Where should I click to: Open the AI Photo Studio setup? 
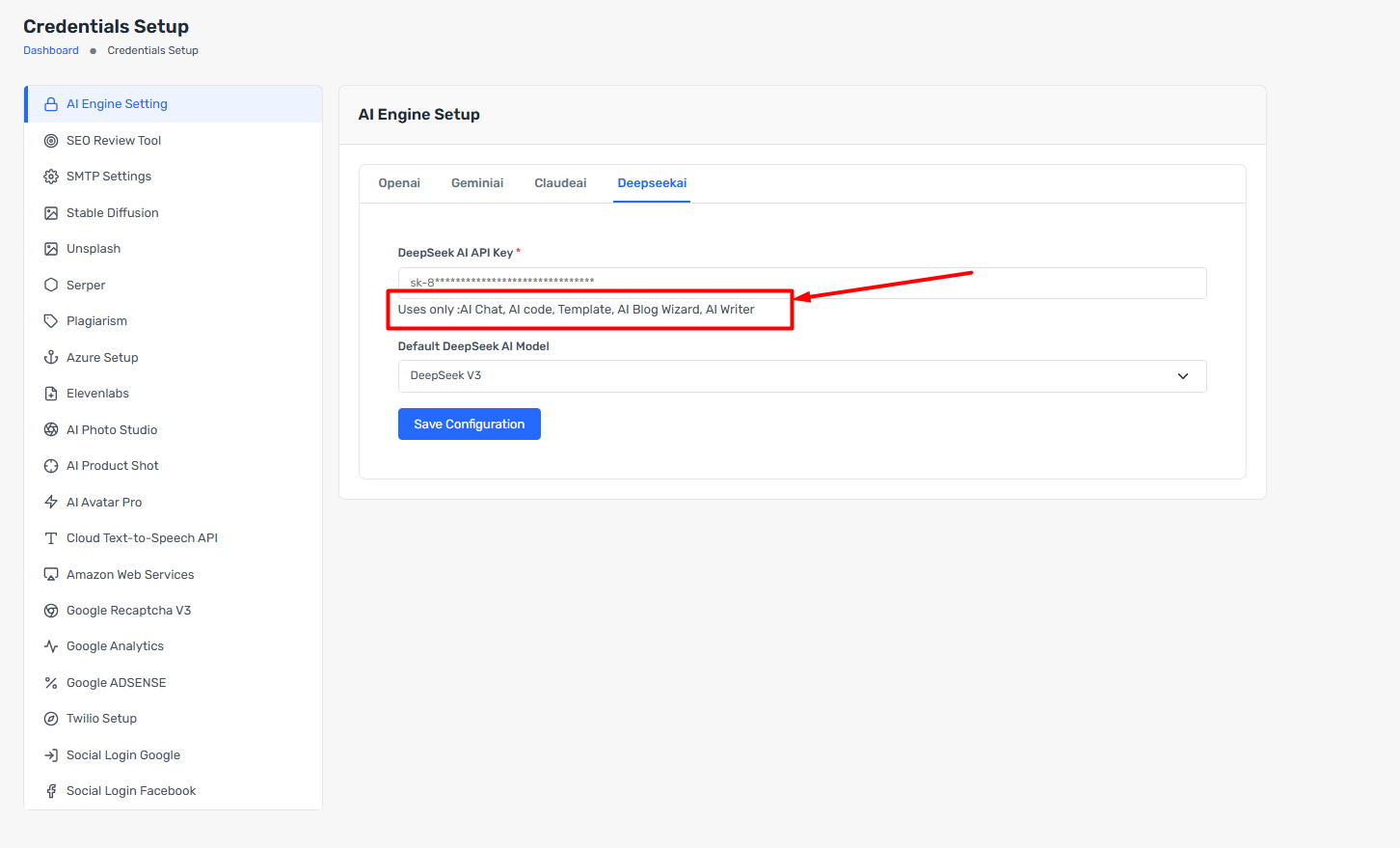[x=174, y=430]
